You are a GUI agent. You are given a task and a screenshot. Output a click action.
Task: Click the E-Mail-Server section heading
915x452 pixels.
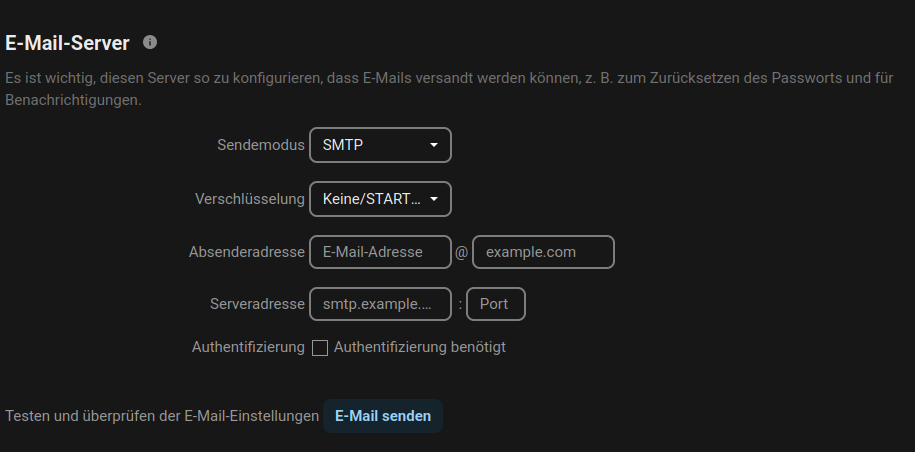tap(68, 43)
